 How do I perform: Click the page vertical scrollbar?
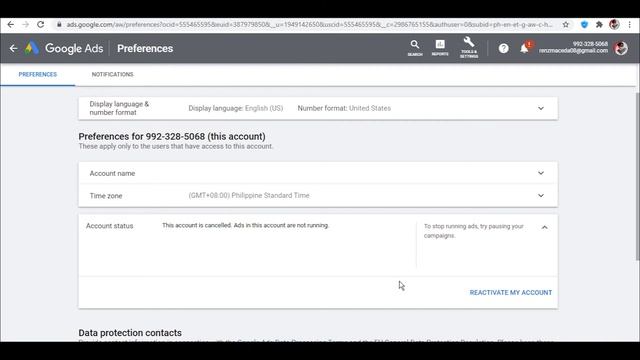[x=637, y=176]
